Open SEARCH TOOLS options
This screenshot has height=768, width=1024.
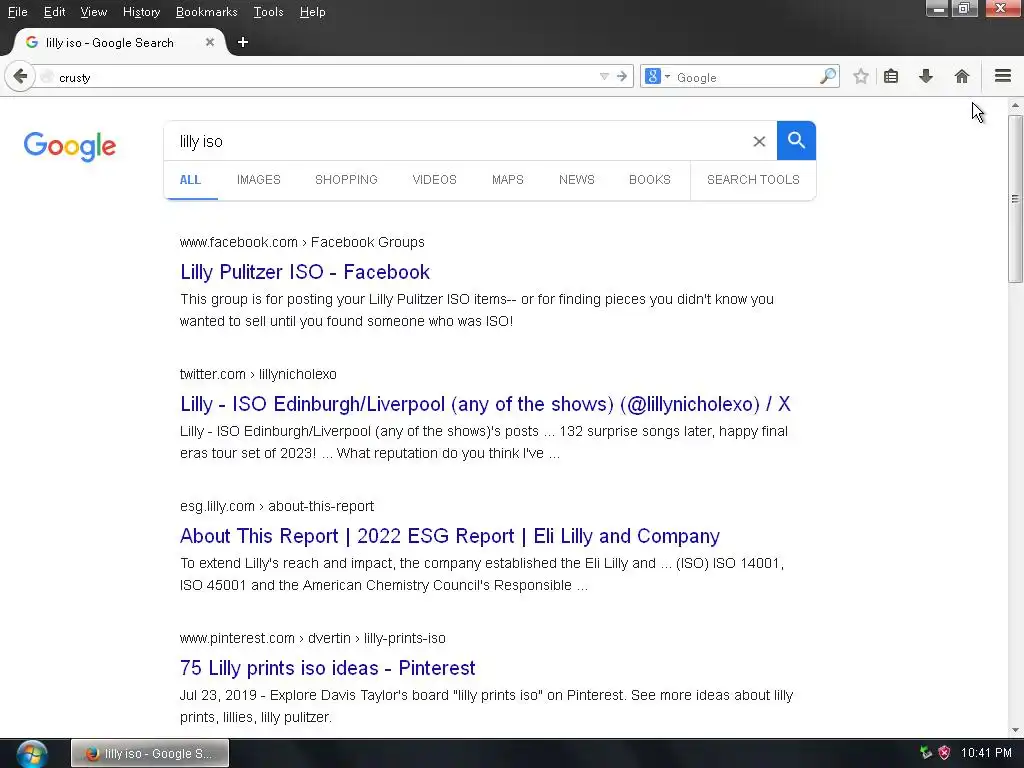(753, 180)
